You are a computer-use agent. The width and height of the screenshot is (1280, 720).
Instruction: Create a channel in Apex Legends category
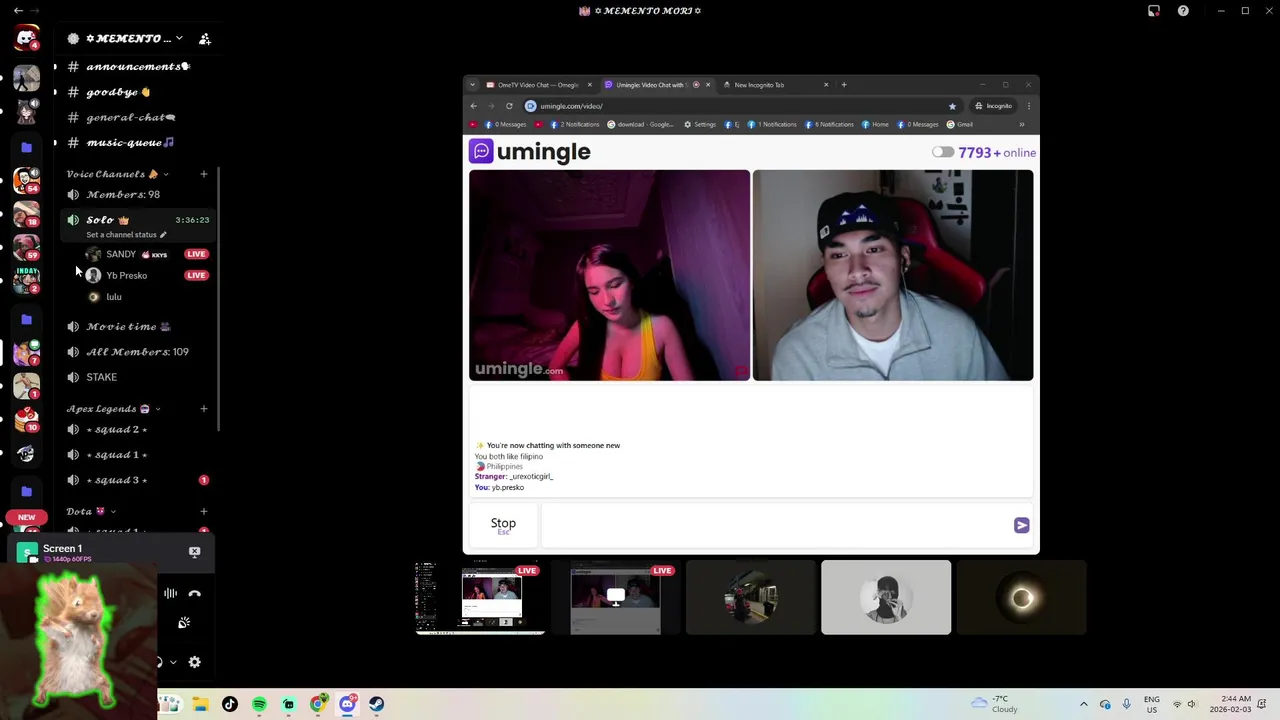[x=204, y=409]
